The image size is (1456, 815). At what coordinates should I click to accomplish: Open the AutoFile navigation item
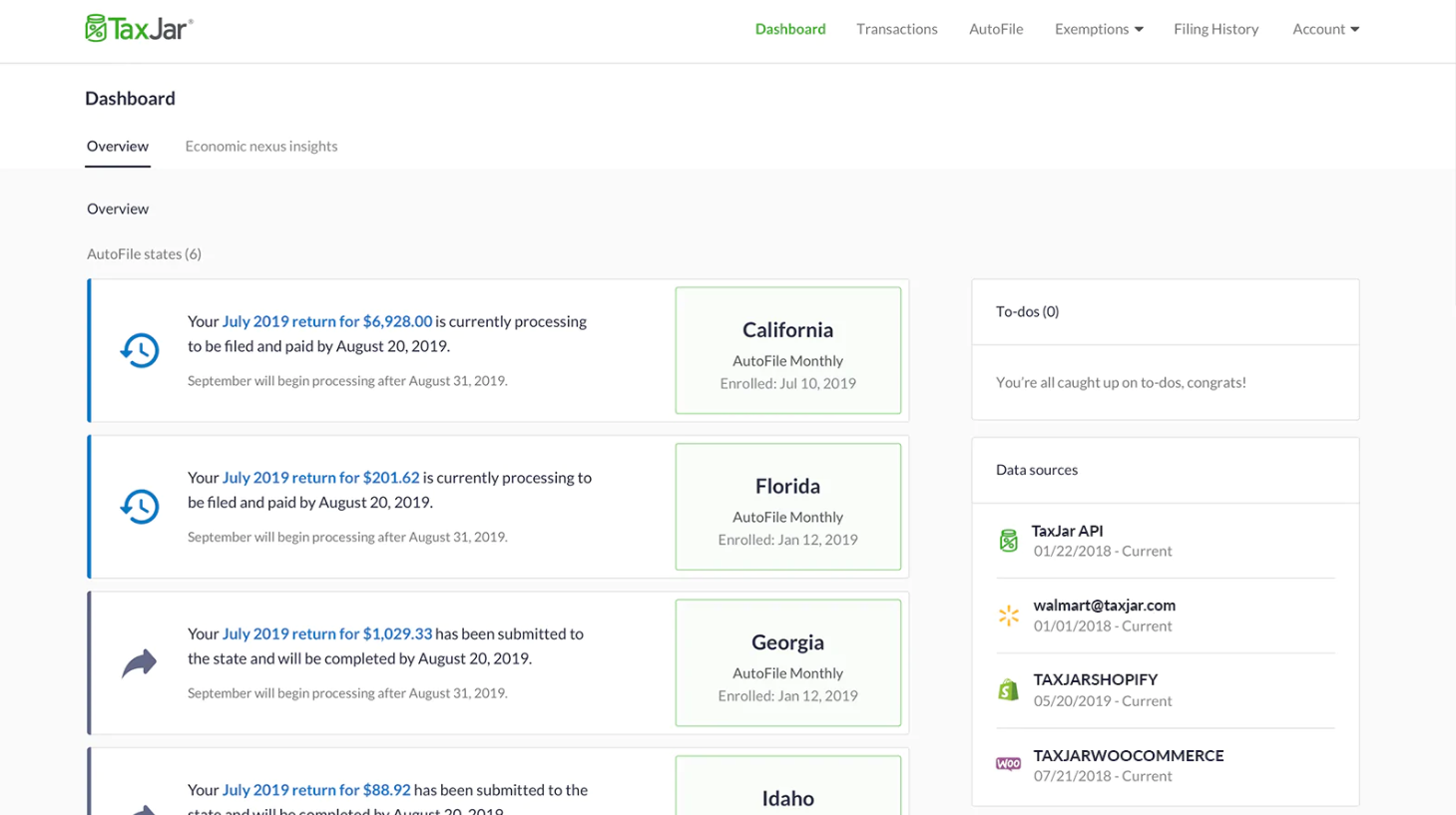(995, 29)
